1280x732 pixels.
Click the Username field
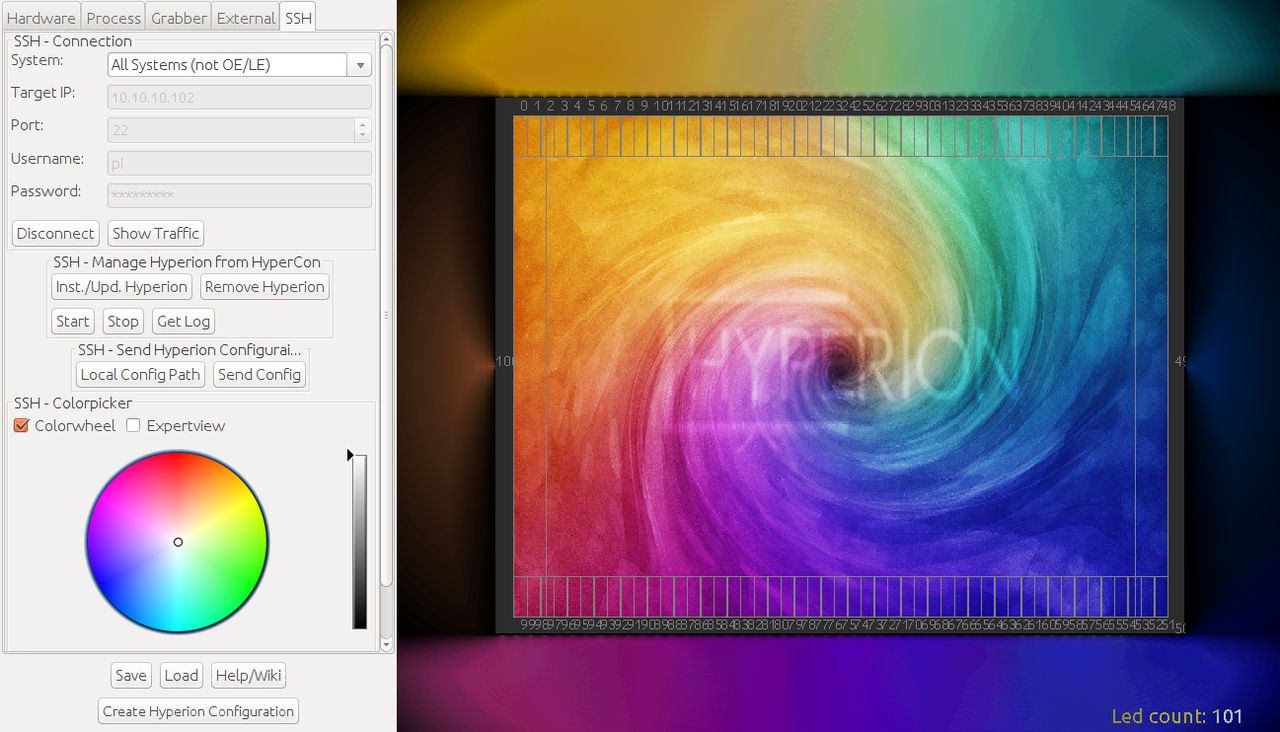coord(239,163)
